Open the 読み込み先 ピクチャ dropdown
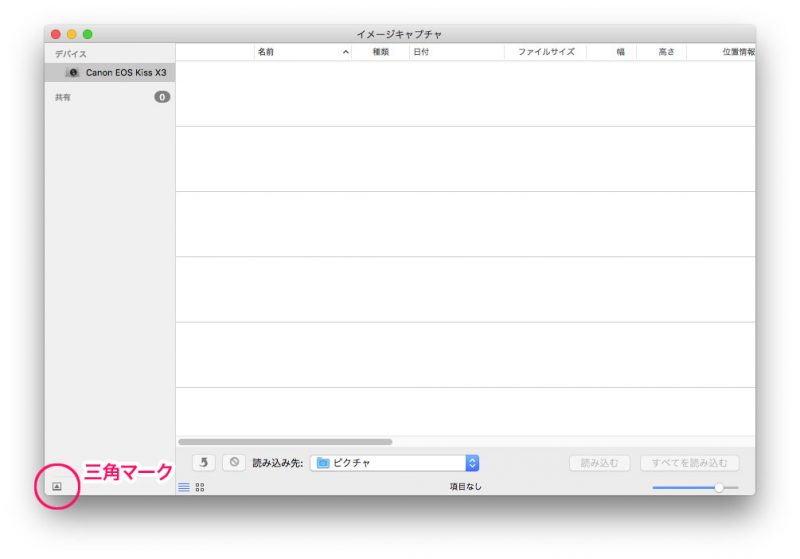The image size is (800, 559). 394,463
